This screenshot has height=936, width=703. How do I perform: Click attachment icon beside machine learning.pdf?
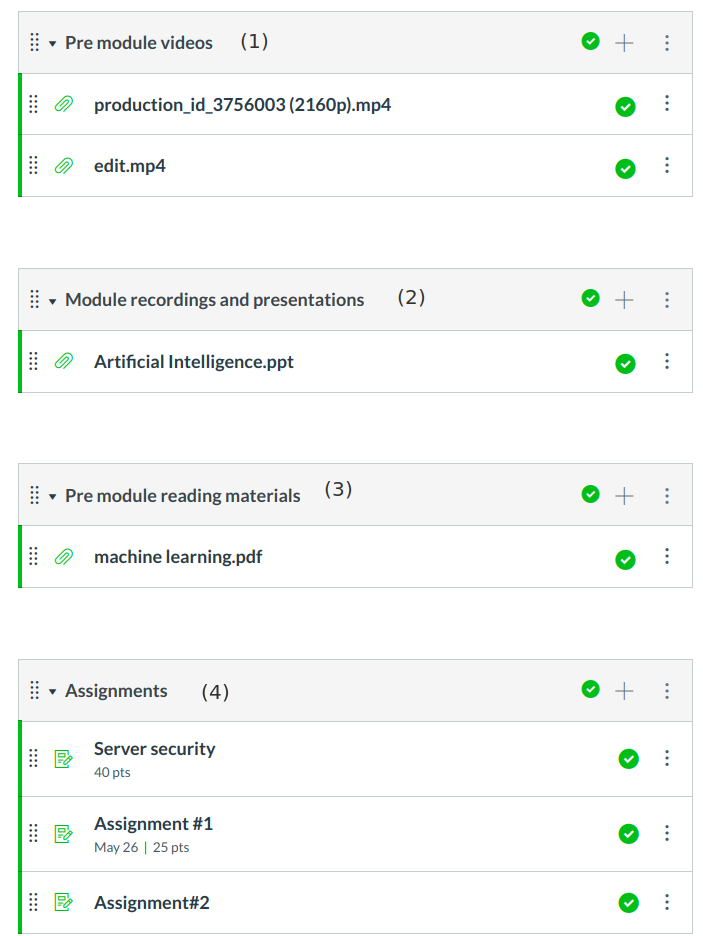[x=64, y=557]
